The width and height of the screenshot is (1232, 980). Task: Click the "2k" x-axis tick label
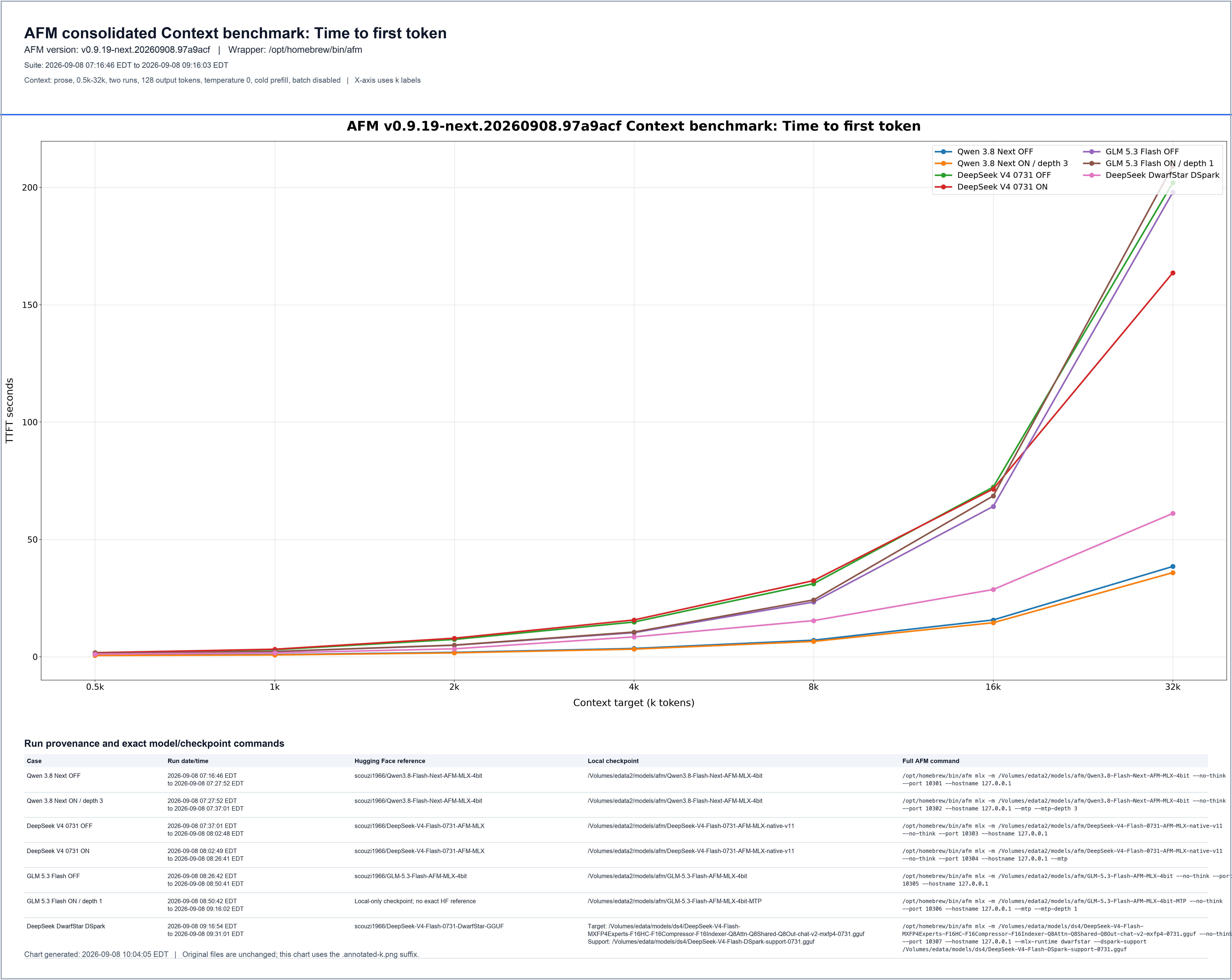(454, 687)
